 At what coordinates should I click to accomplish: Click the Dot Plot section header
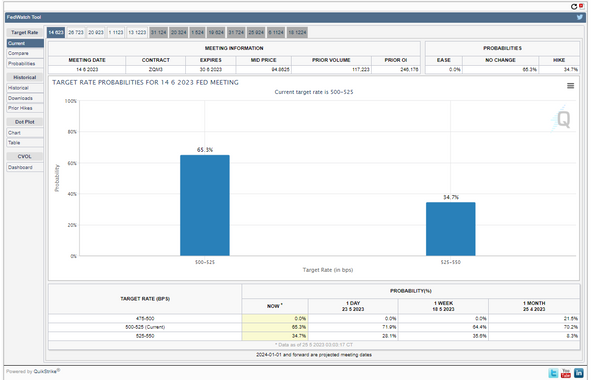[25, 122]
